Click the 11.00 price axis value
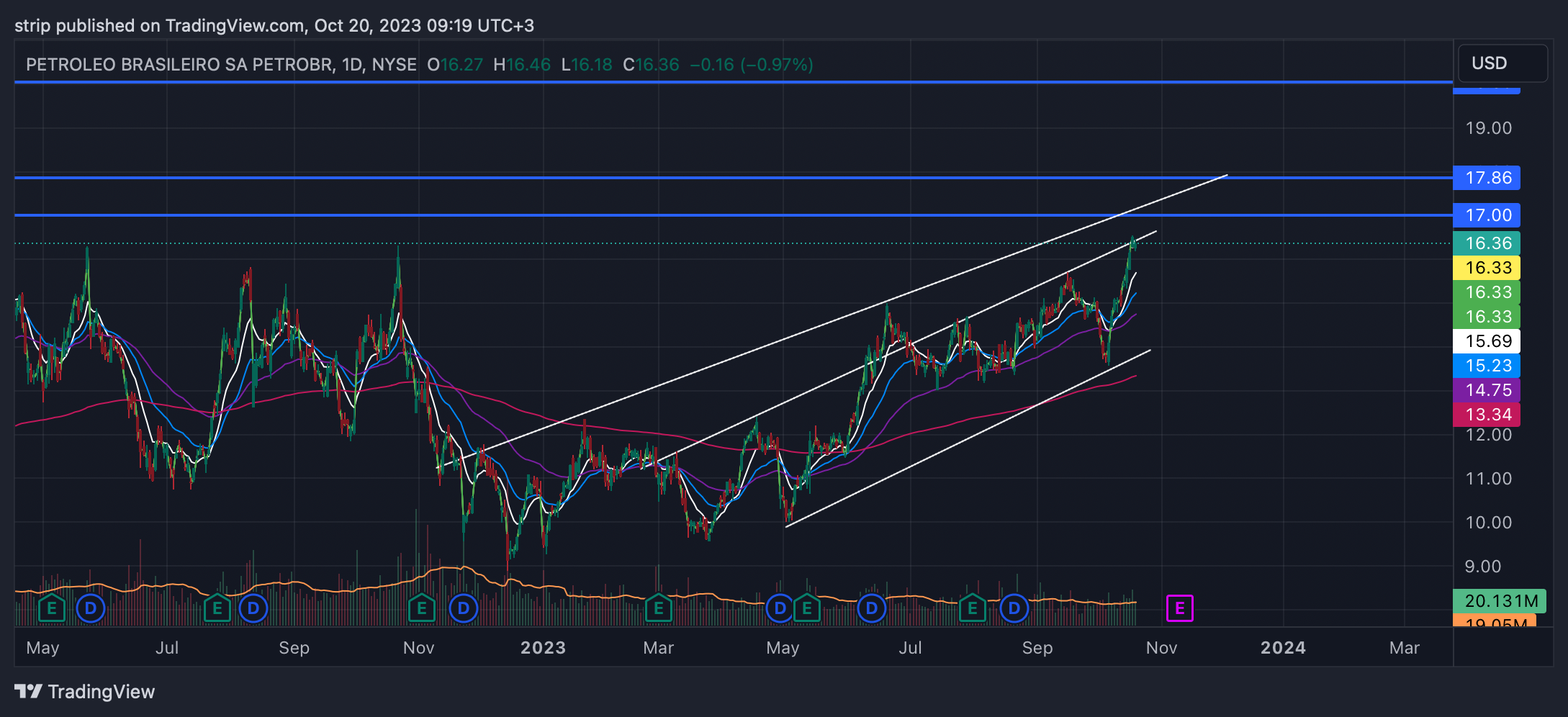The image size is (1568, 717). coord(1489,479)
